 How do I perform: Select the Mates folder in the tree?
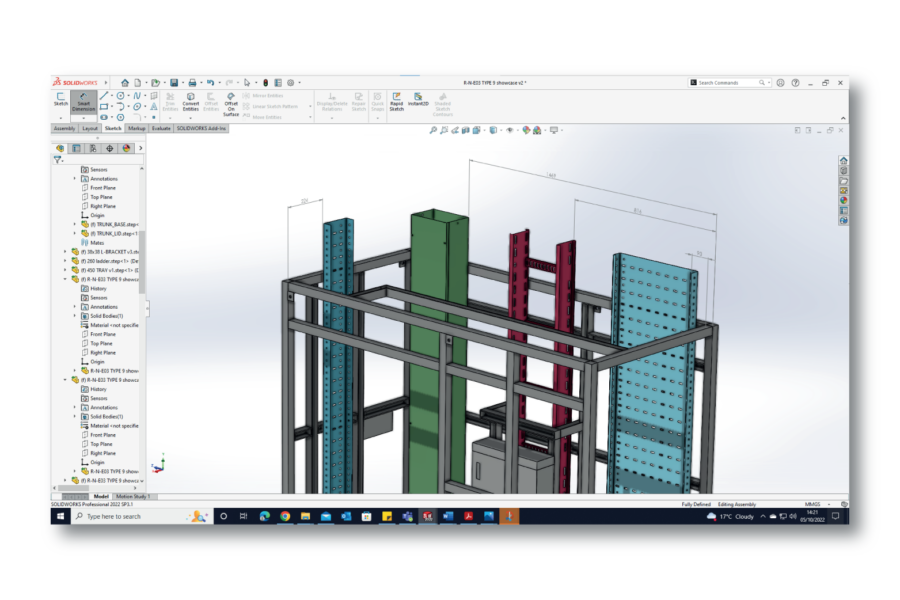tap(93, 243)
